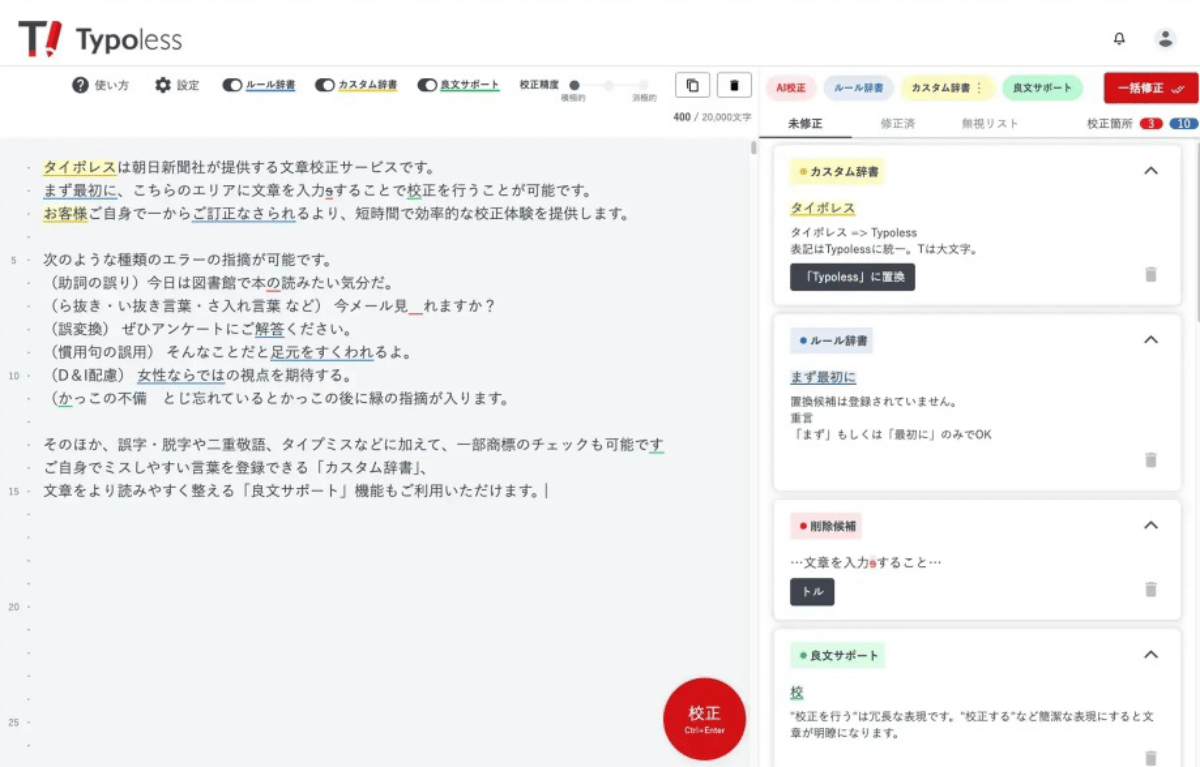
Task: Click the 一括修正 red button
Action: pos(1150,88)
